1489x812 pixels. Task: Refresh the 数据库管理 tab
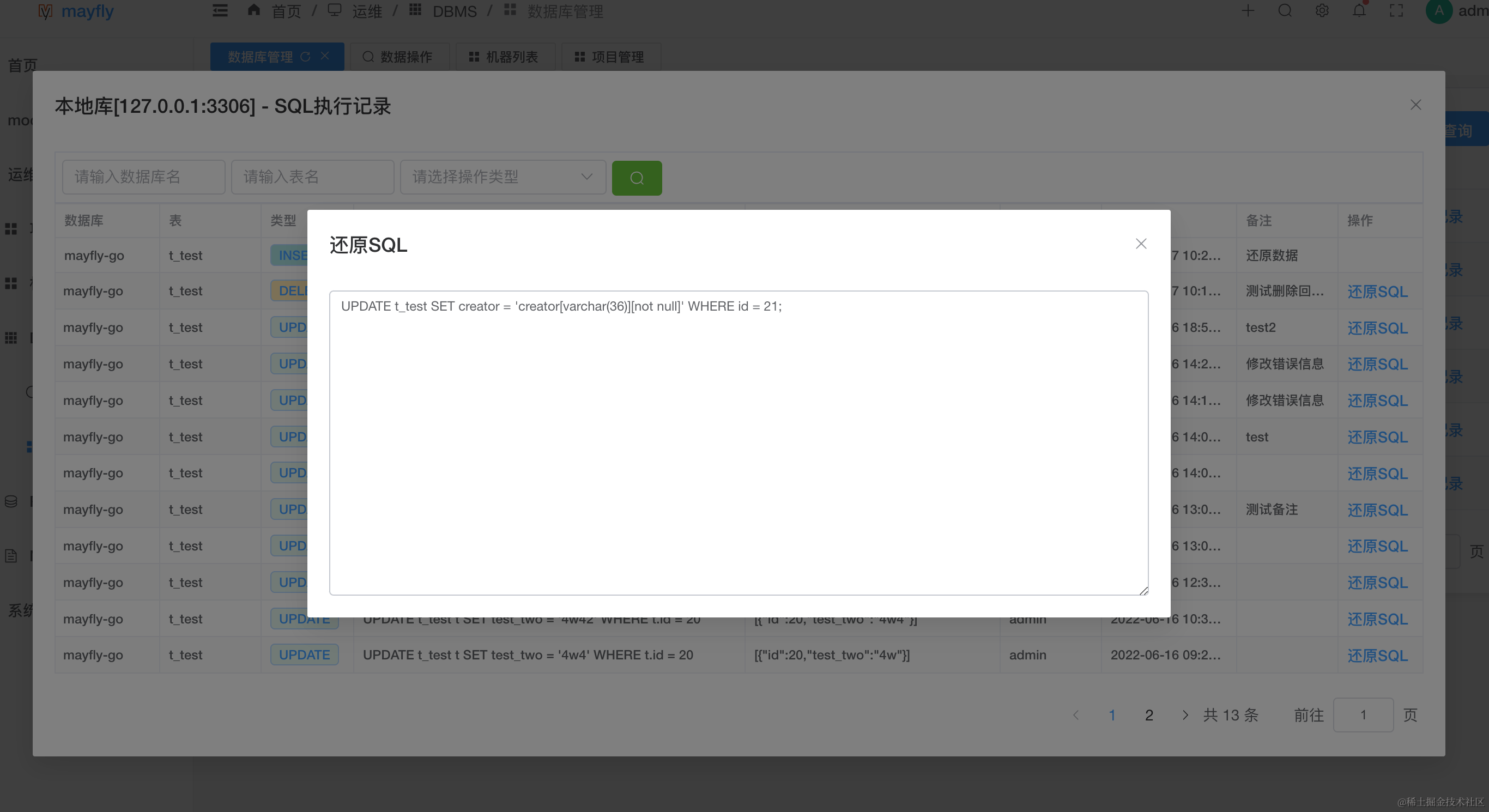pos(306,57)
